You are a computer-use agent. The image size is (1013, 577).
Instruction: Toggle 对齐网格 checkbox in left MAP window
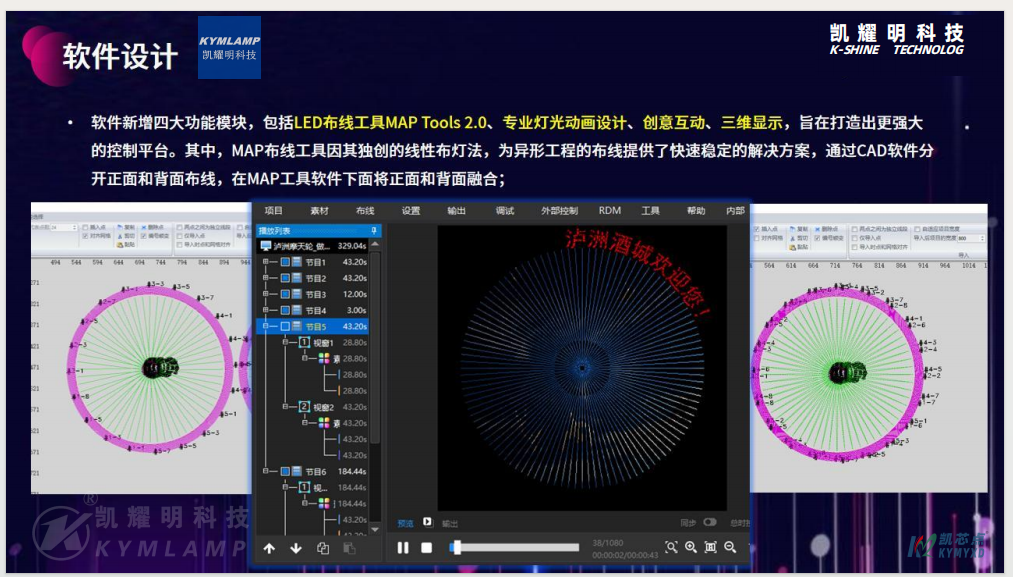(x=85, y=236)
